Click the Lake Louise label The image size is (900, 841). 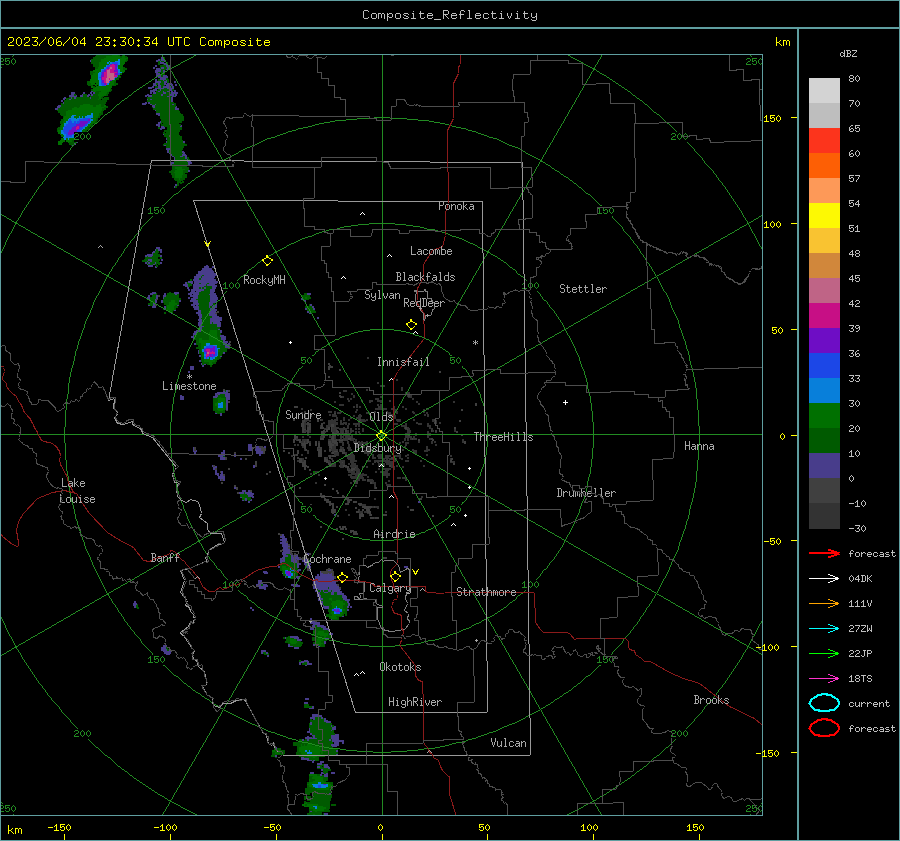77,491
